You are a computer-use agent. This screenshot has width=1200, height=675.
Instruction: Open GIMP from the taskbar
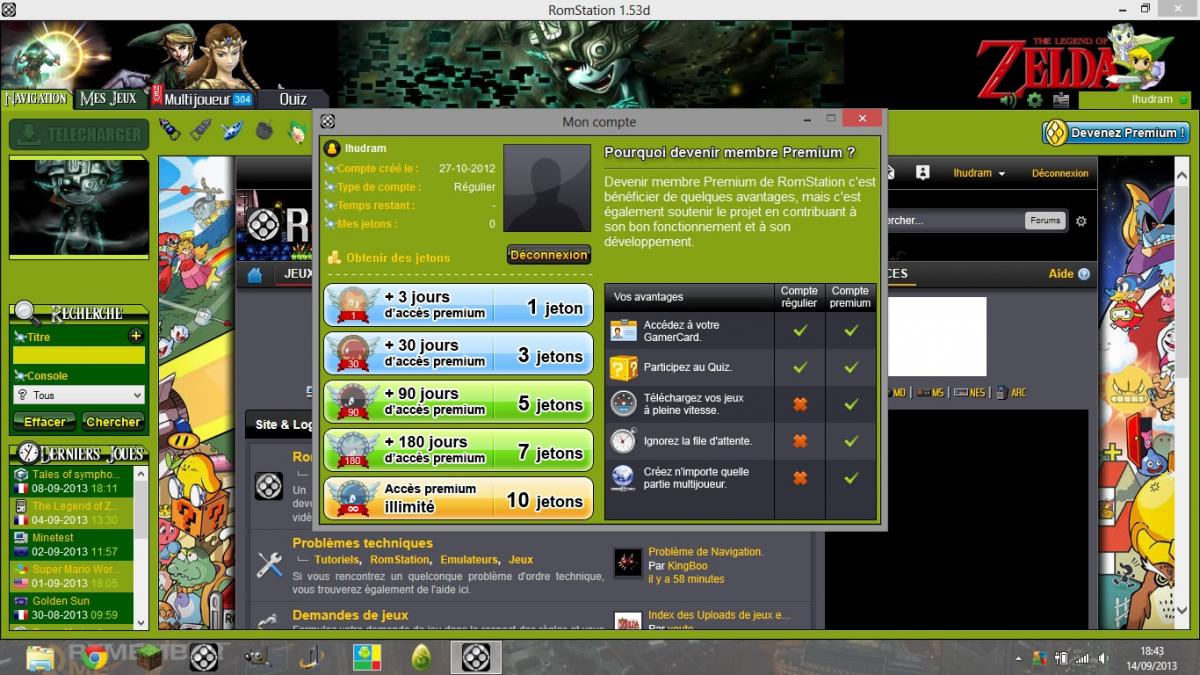pyautogui.click(x=257, y=657)
